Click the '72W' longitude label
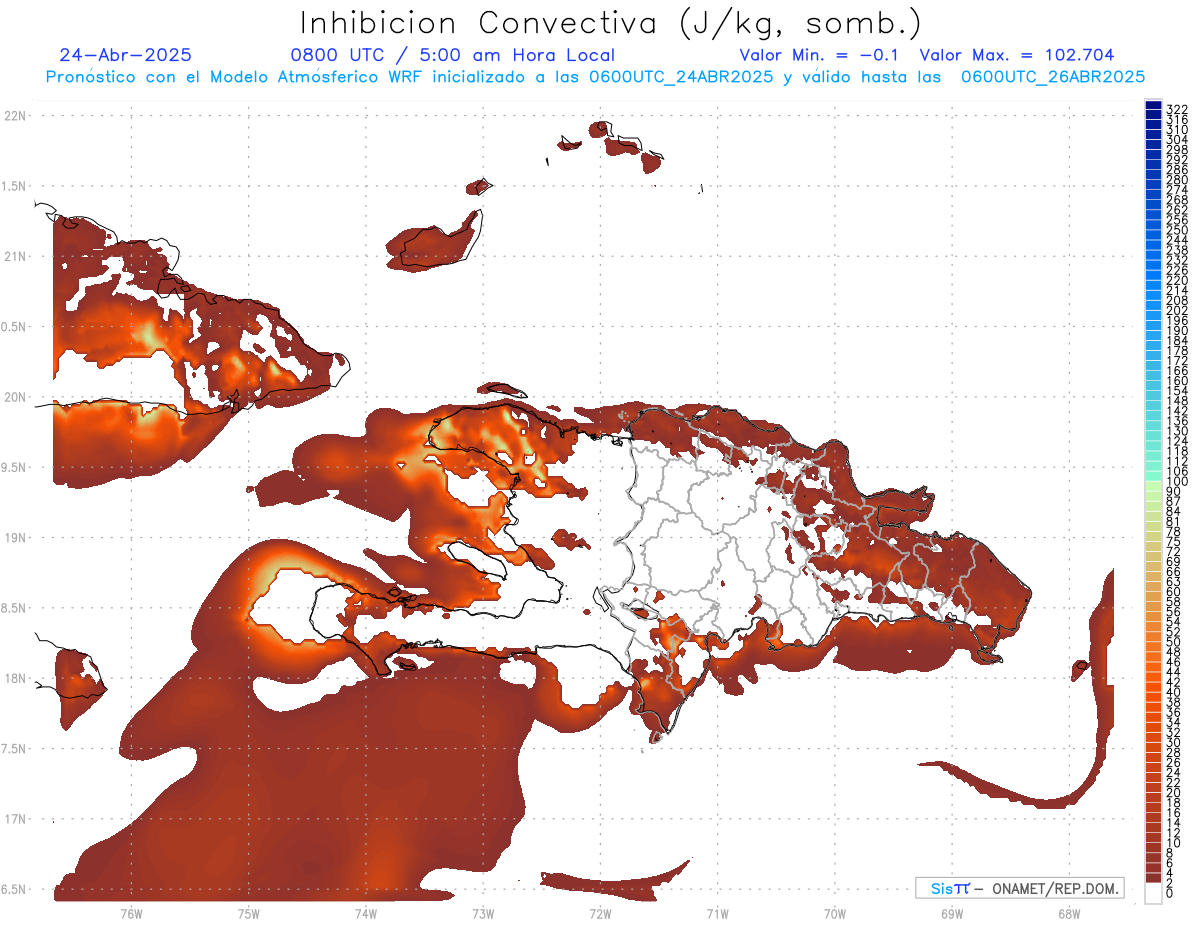 click(600, 913)
